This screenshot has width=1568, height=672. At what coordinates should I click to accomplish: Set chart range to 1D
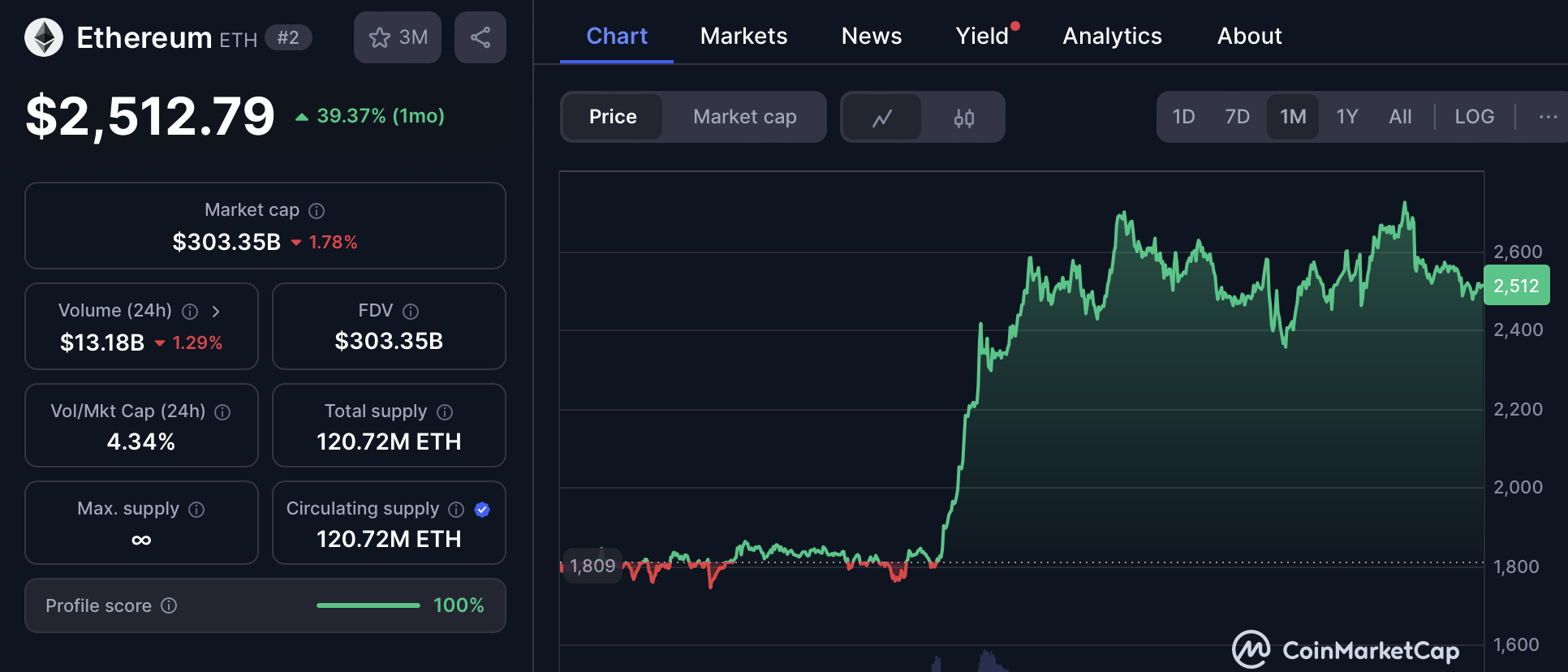click(x=1183, y=117)
